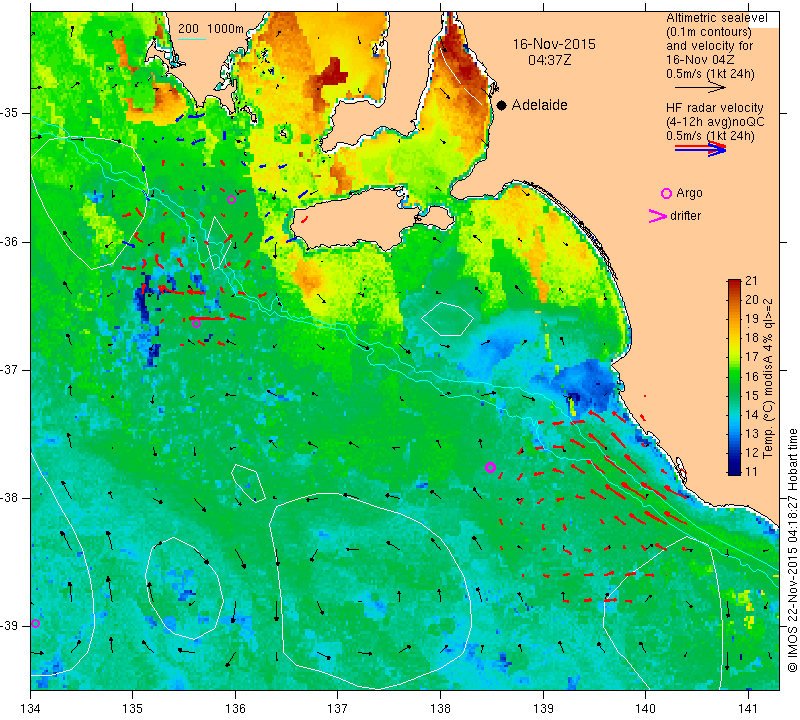
Task: Click the temperature colour bar
Action: click(734, 377)
